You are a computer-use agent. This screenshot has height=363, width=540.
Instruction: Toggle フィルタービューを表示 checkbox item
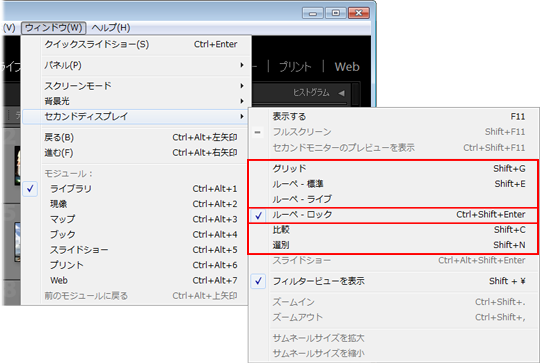[394, 281]
